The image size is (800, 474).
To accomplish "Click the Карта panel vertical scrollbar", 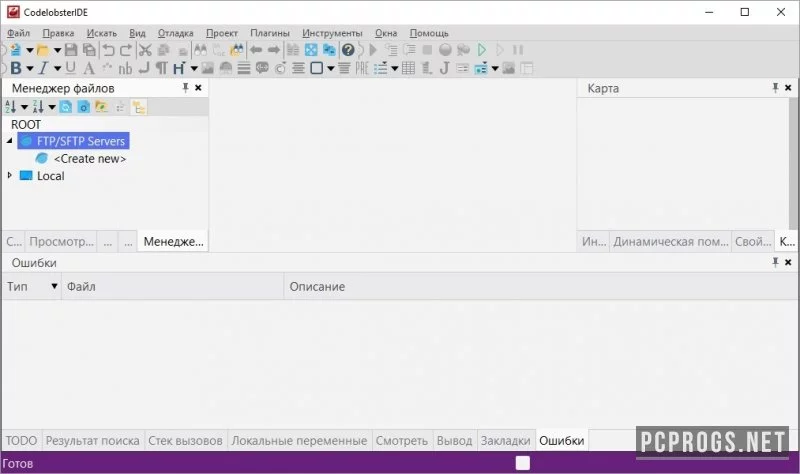I will [793, 163].
